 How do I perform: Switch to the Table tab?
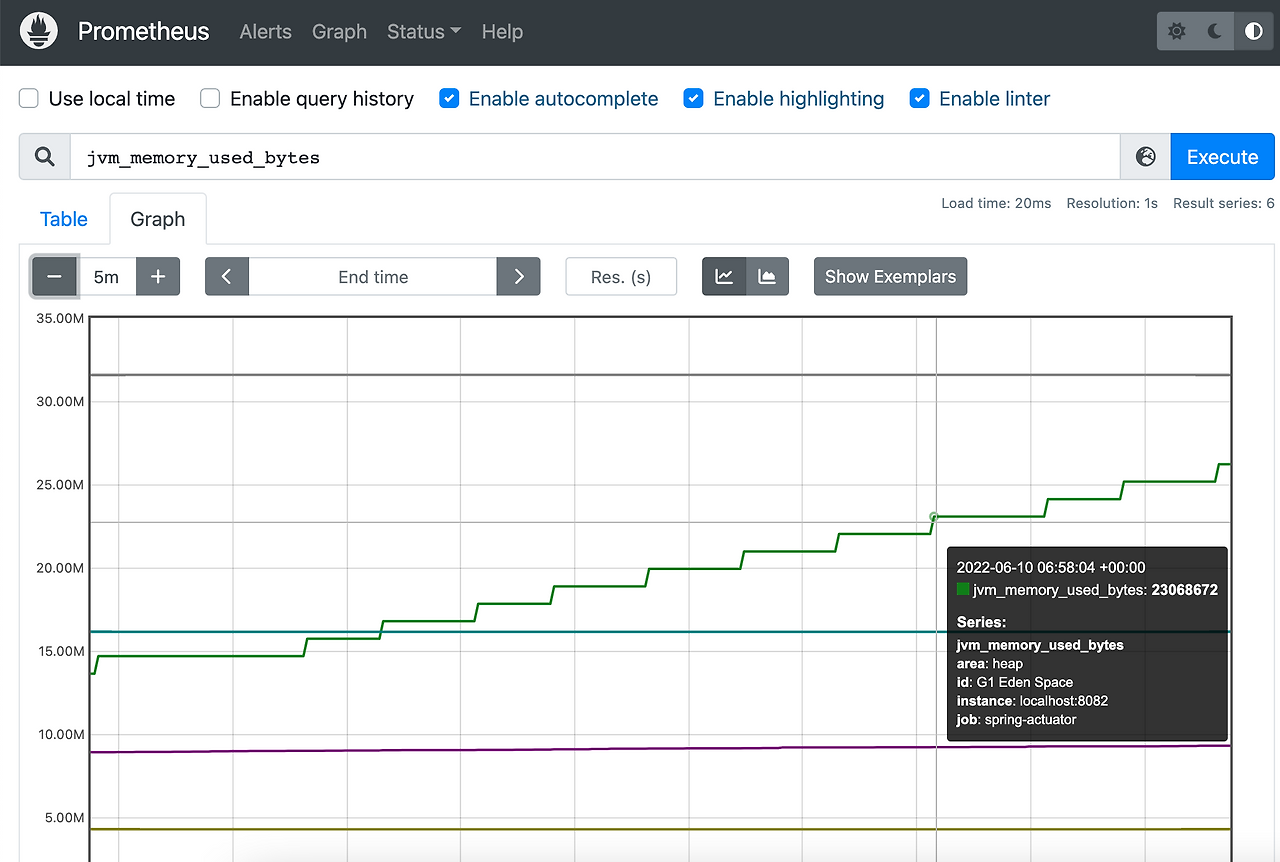tap(64, 220)
